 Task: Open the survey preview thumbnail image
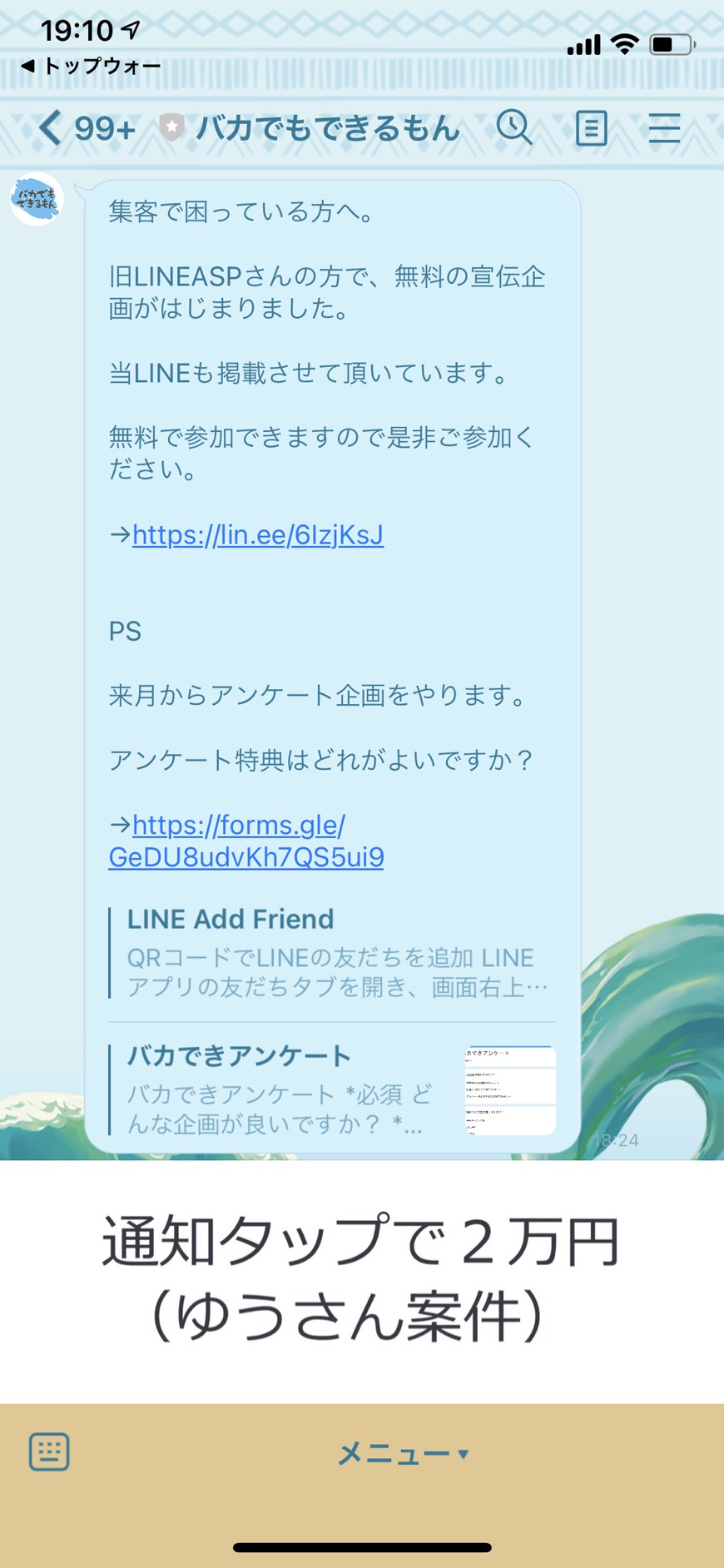pos(509,1090)
